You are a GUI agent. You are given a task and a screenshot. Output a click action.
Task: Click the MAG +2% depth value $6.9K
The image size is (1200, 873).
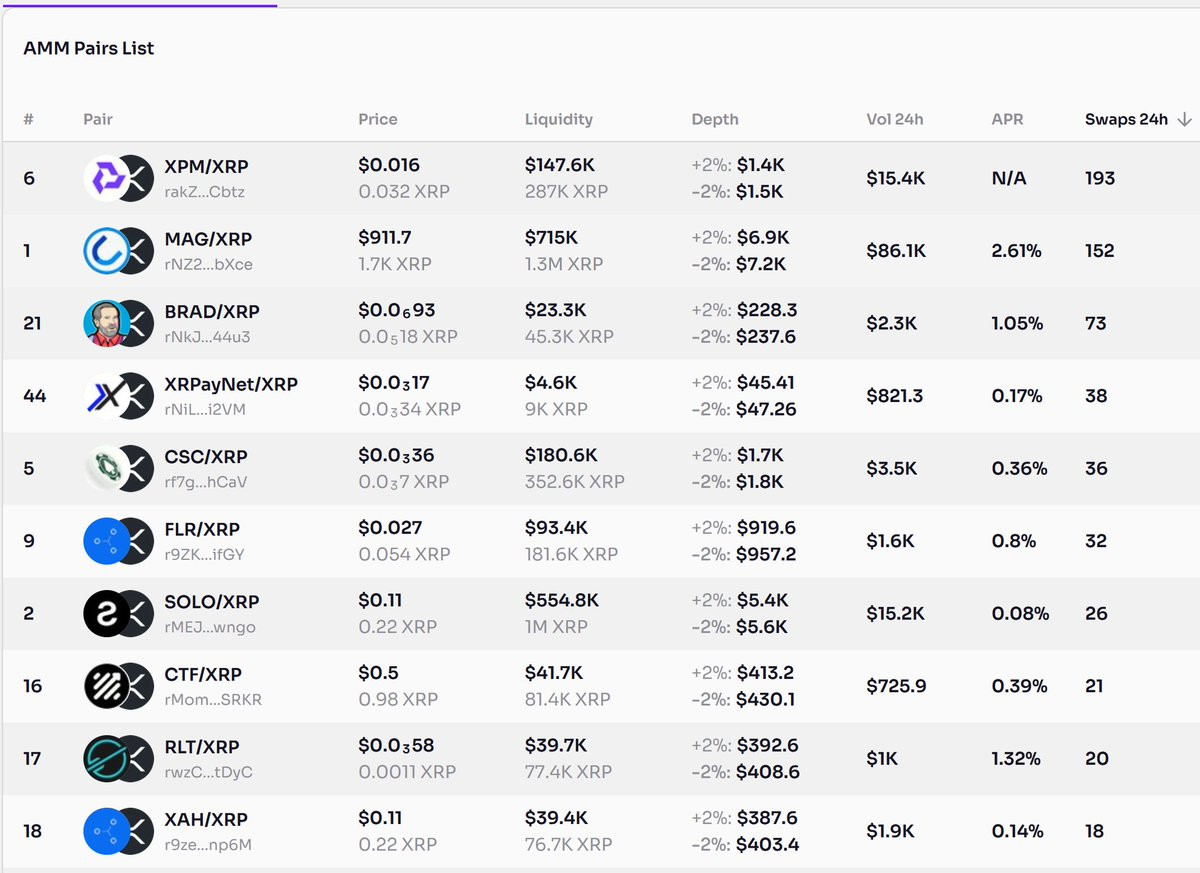click(763, 237)
